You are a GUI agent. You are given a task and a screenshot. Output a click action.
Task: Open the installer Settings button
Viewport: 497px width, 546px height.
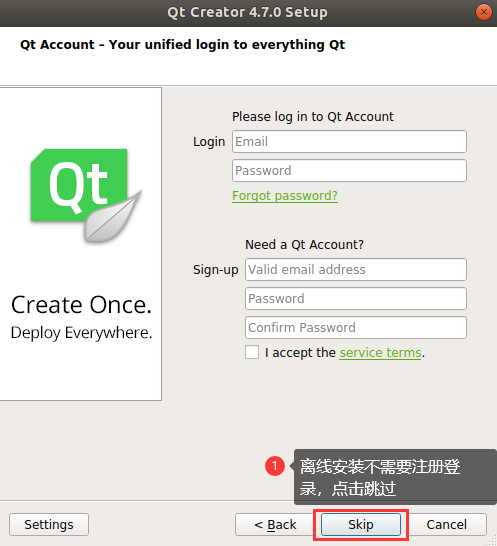tap(49, 524)
